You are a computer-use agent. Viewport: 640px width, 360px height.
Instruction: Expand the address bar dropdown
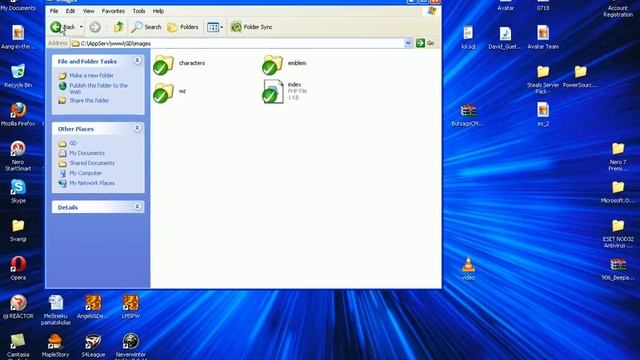click(x=408, y=43)
